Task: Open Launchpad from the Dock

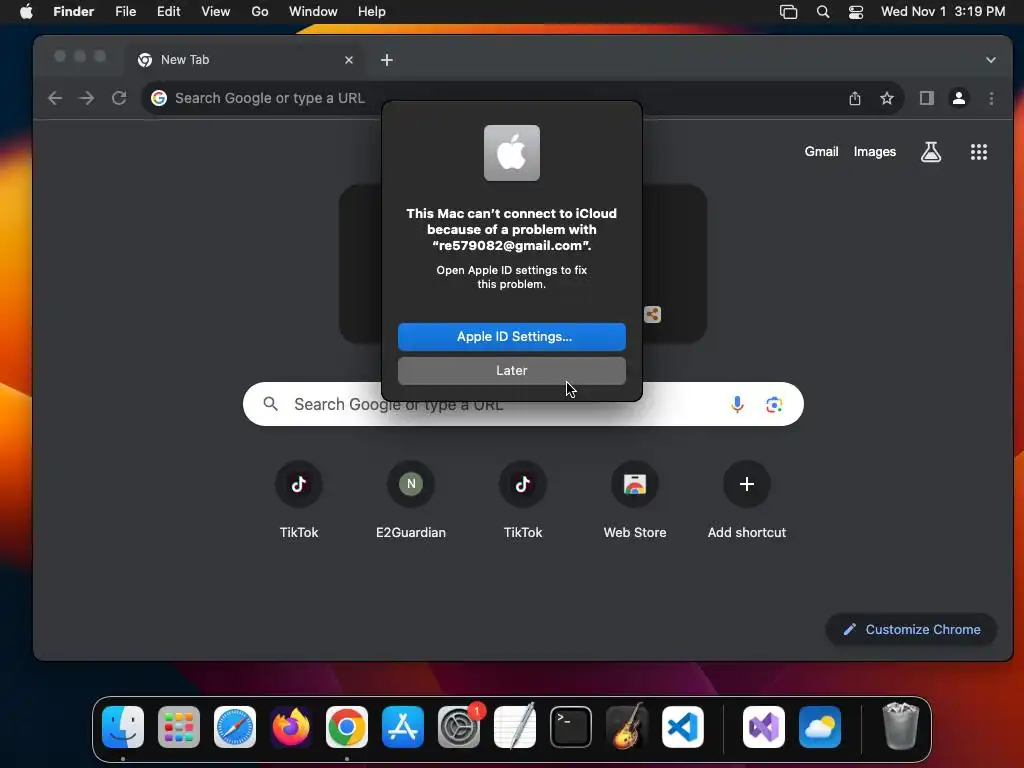Action: [x=179, y=727]
